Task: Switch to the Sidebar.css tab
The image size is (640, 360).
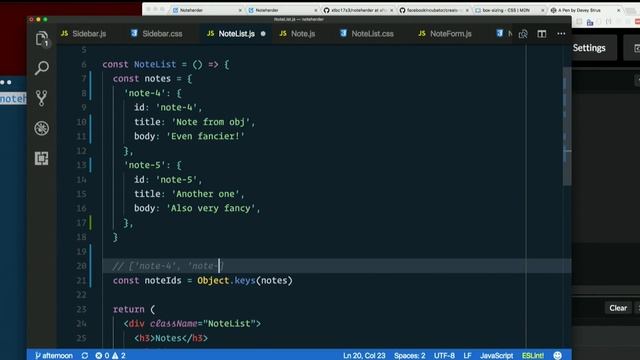Action: pos(157,34)
